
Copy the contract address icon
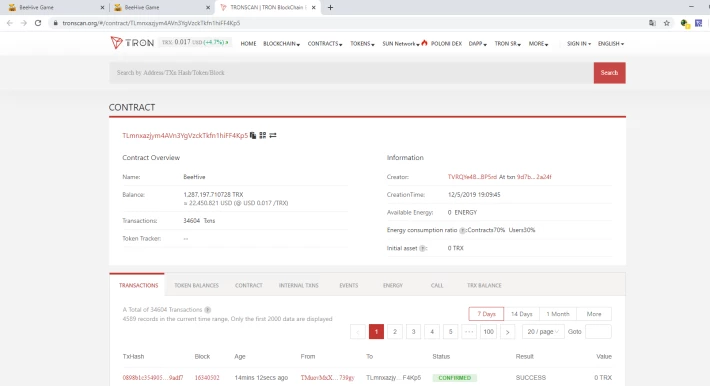(253, 135)
